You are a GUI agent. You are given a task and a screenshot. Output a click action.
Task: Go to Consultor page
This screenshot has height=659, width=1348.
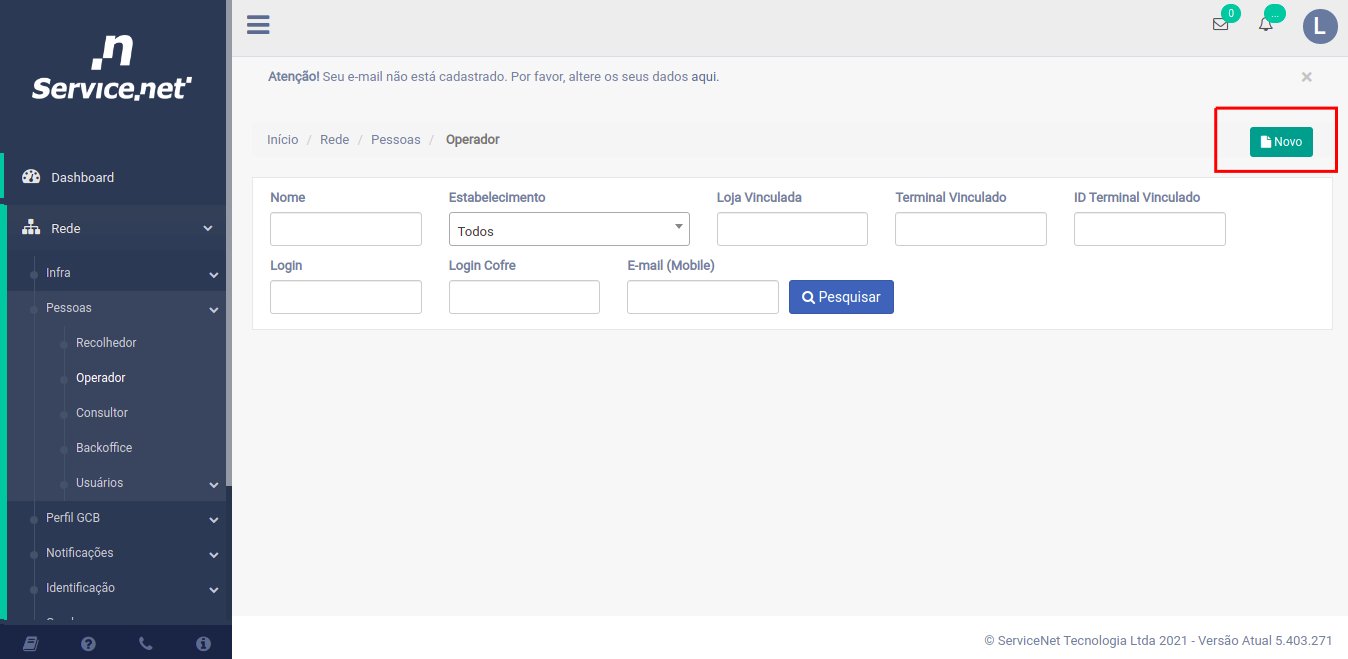(102, 413)
